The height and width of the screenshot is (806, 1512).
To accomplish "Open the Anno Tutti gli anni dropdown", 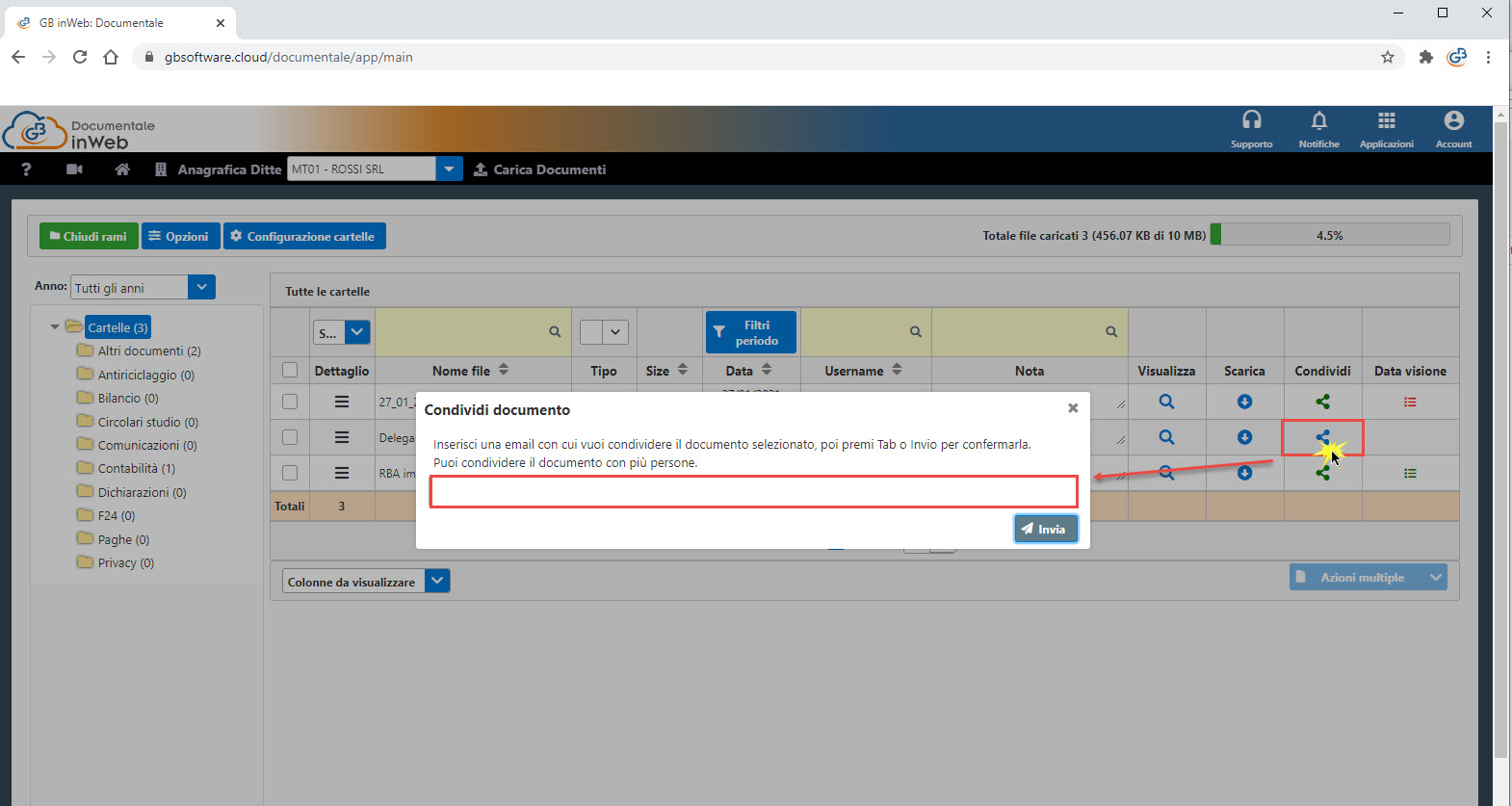I will click(x=201, y=287).
